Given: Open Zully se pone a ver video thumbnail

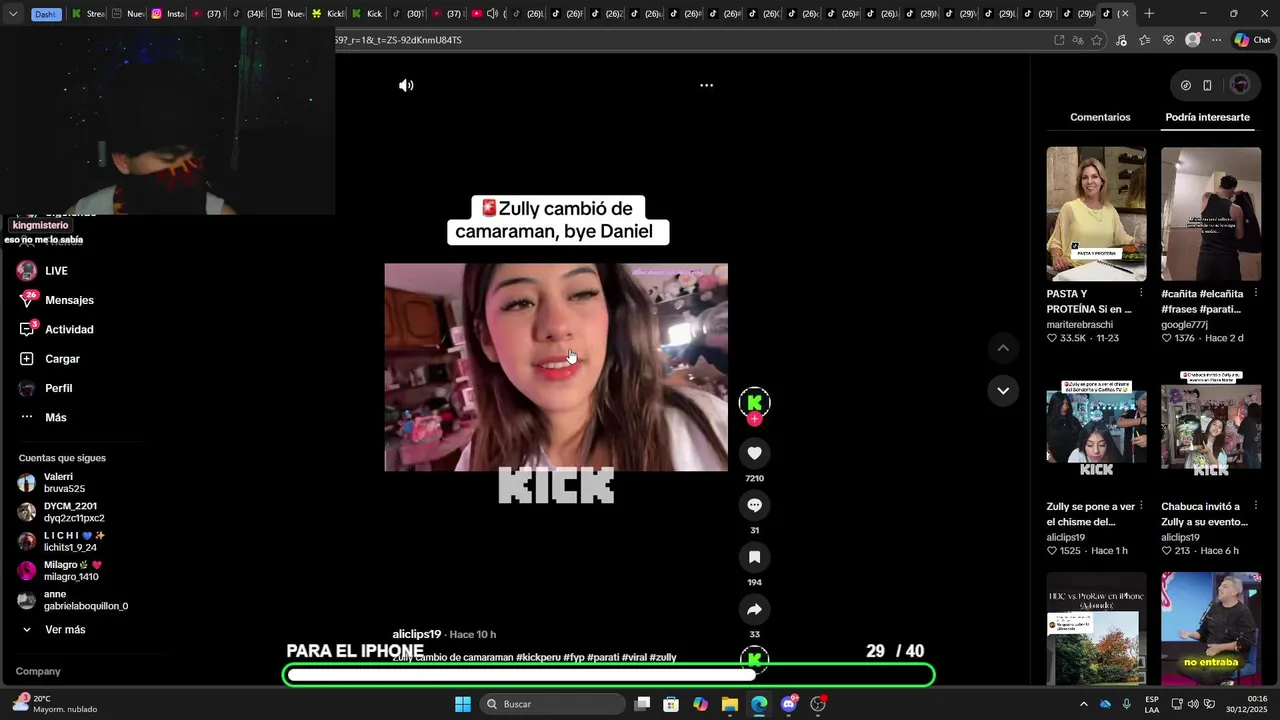Looking at the screenshot, I should click(1096, 426).
